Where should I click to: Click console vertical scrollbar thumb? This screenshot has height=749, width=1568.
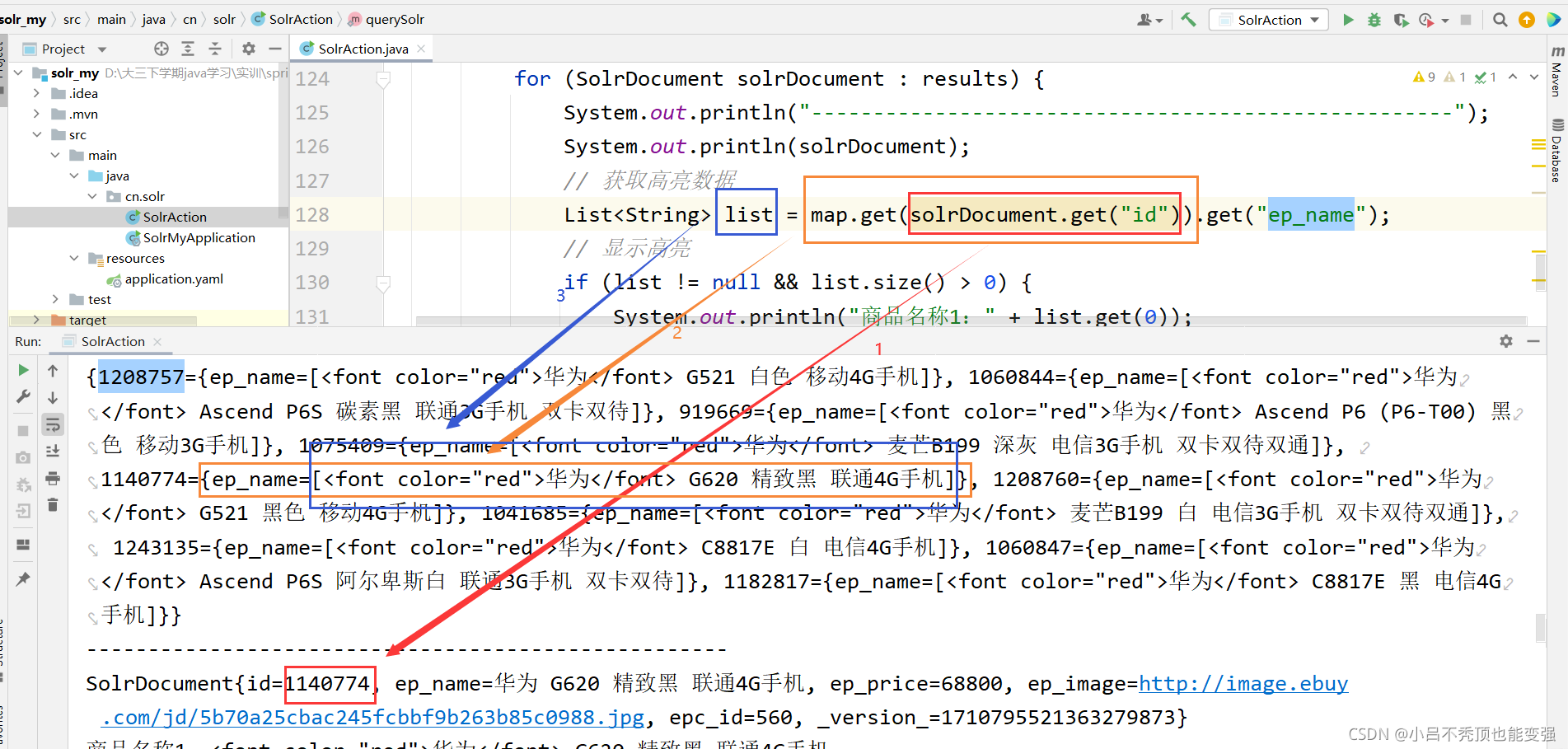click(x=1540, y=628)
